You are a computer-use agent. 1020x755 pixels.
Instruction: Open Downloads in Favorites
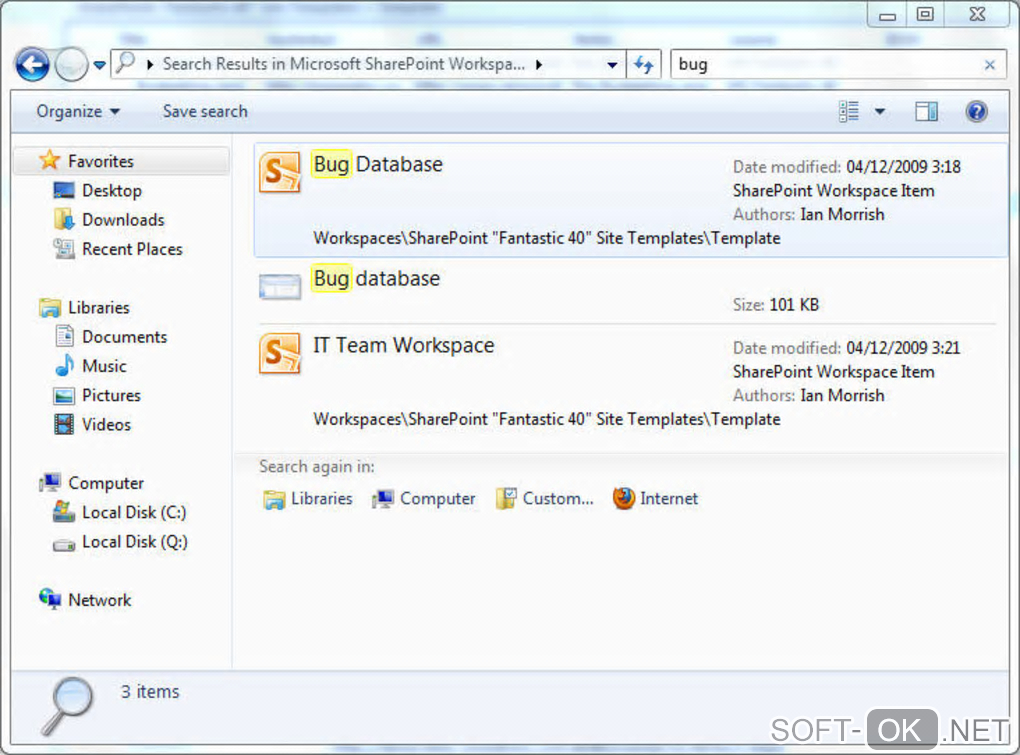pyautogui.click(x=123, y=220)
